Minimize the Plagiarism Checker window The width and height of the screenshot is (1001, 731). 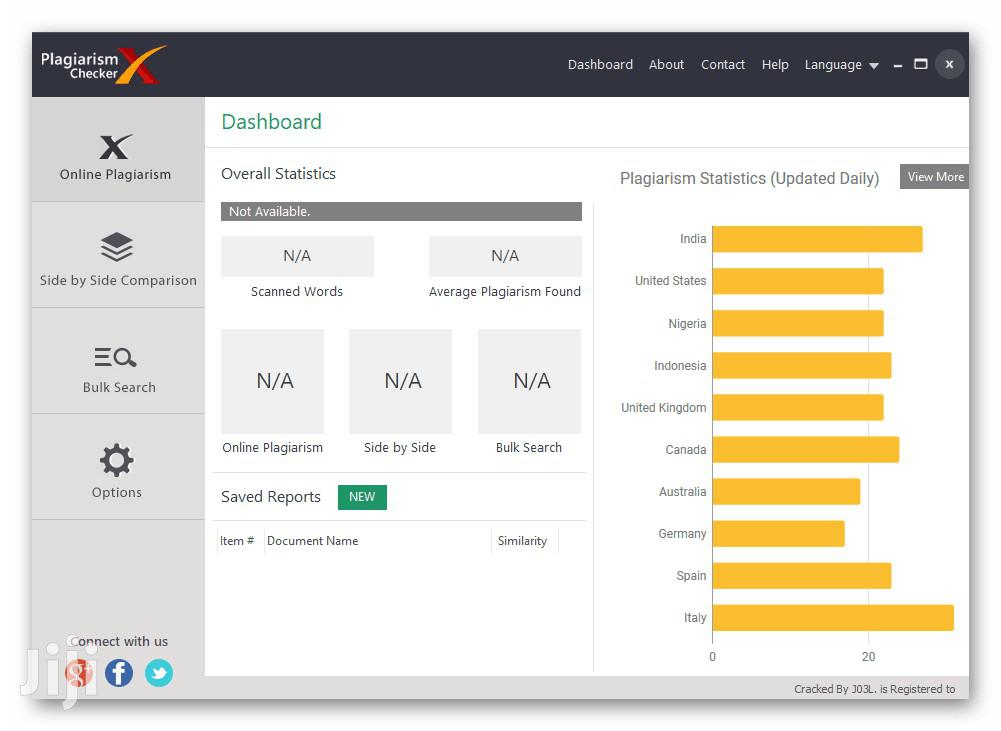pyautogui.click(x=898, y=65)
